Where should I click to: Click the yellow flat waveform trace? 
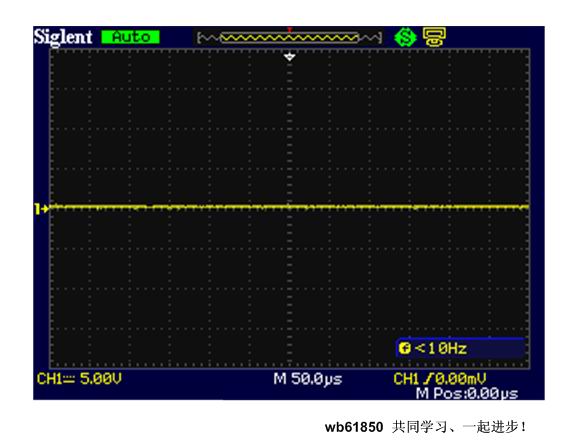[289, 207]
